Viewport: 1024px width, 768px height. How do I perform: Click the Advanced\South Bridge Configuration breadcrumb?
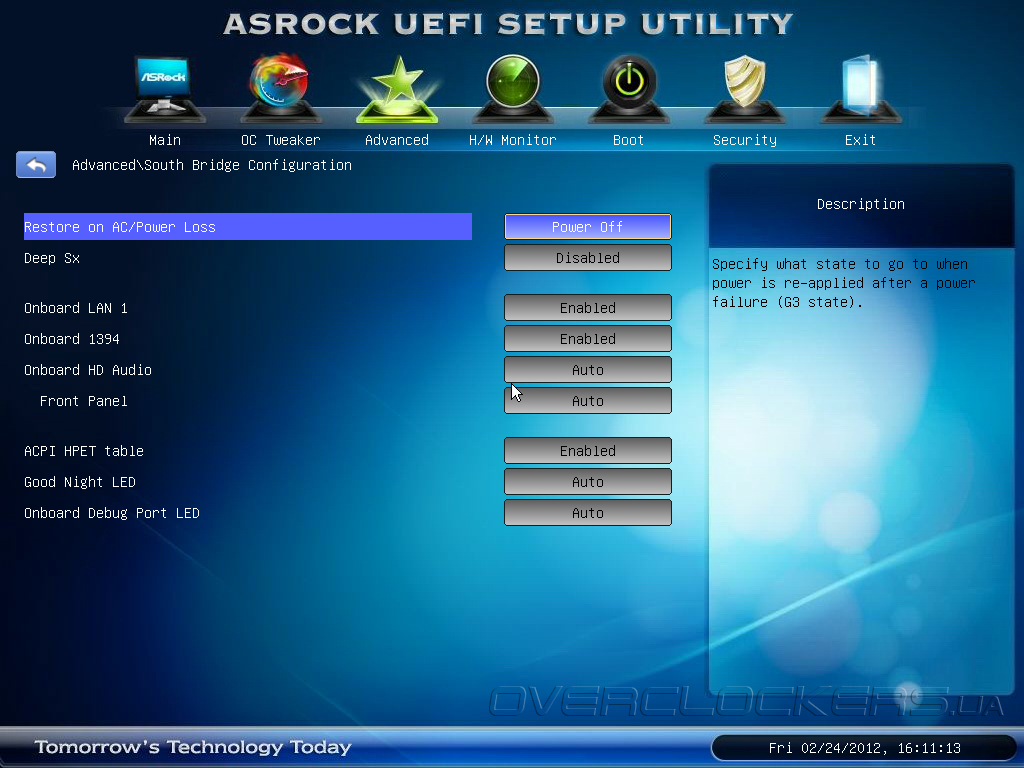pos(212,165)
